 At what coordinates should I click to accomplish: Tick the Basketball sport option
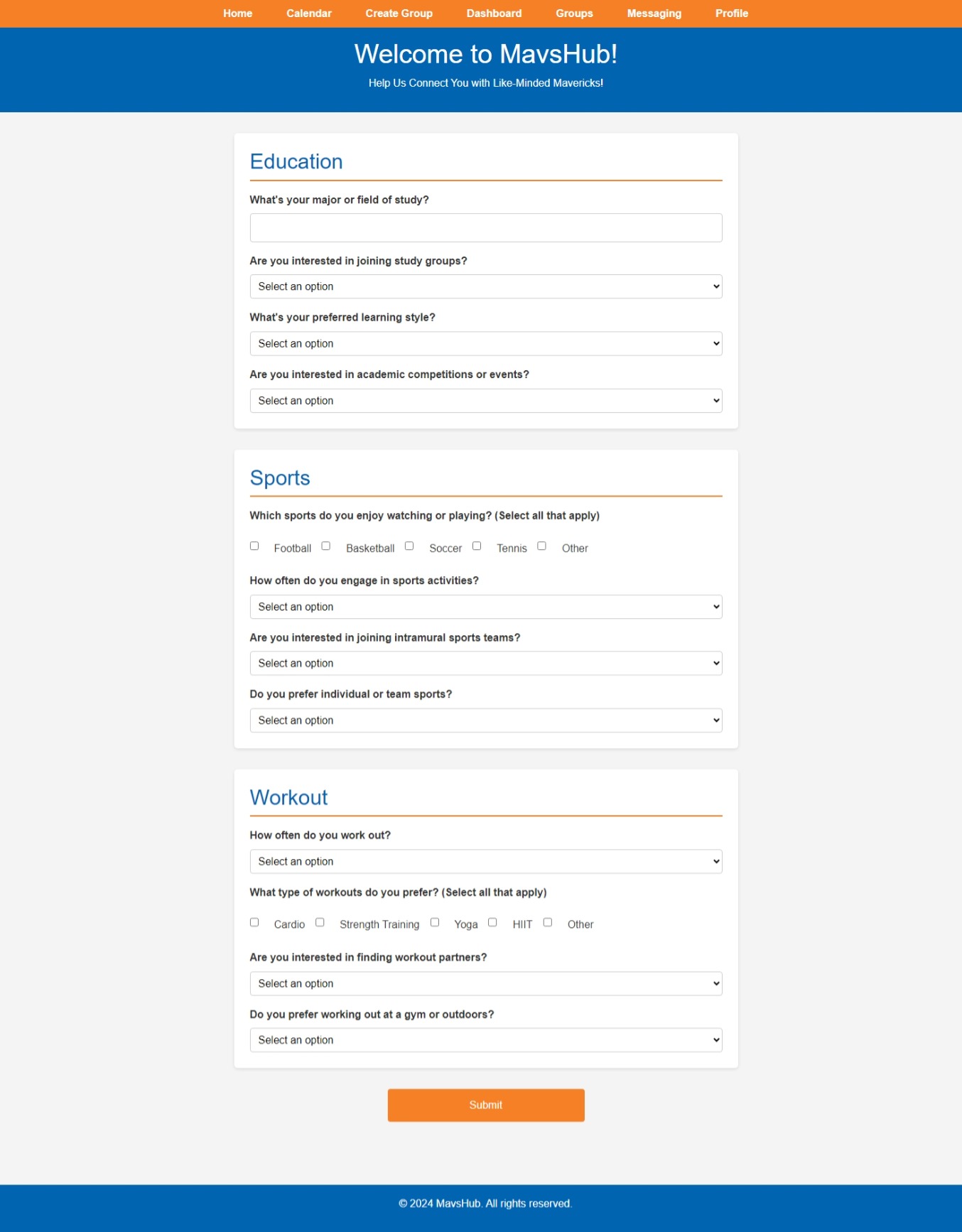coord(326,546)
